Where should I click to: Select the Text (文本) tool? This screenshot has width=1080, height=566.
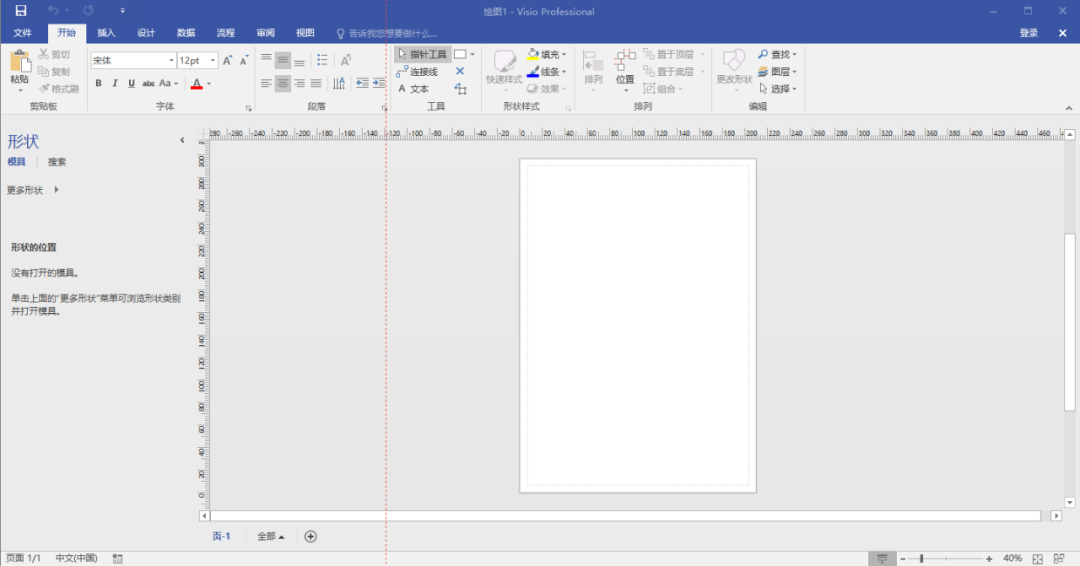click(413, 89)
